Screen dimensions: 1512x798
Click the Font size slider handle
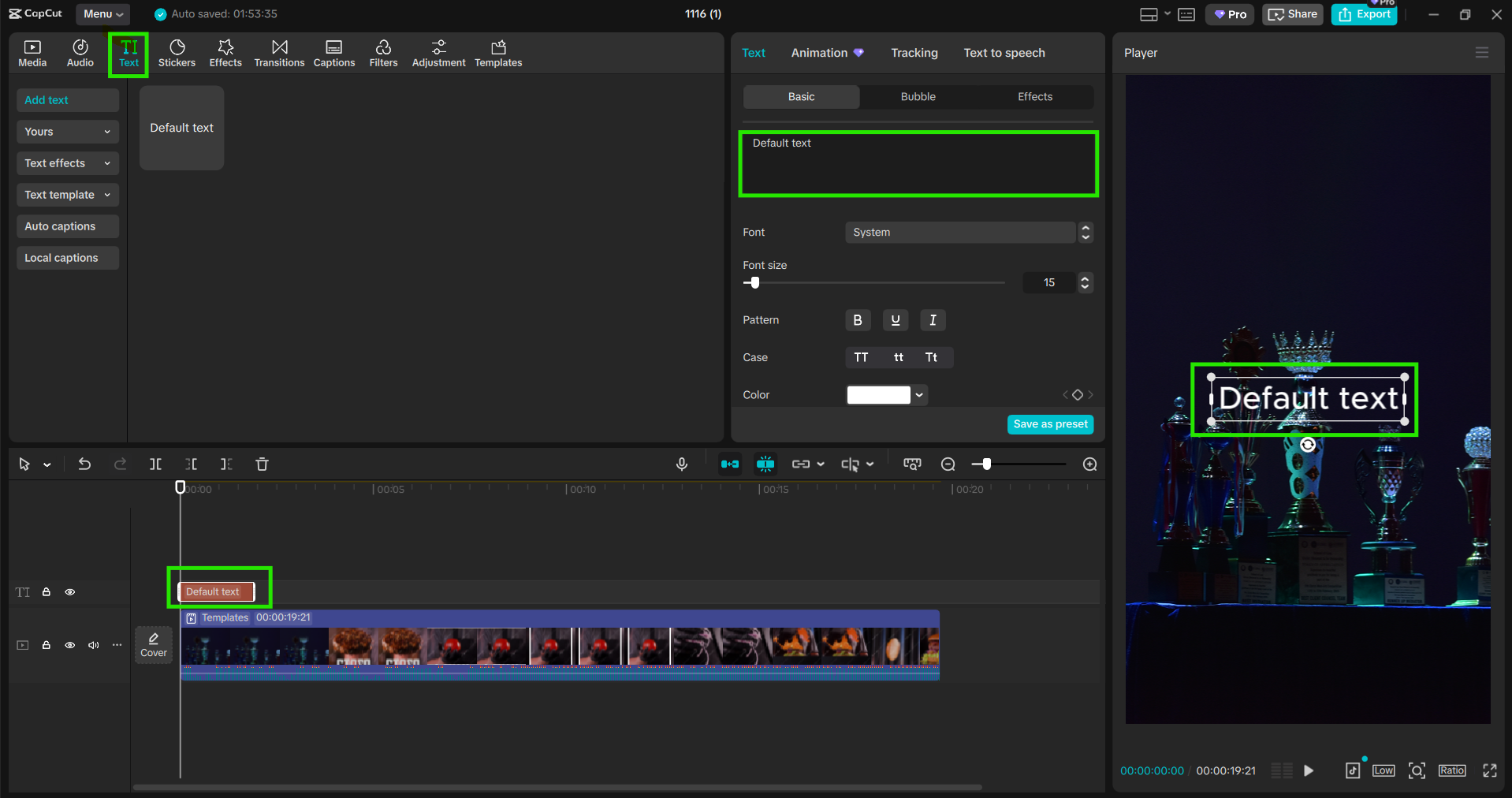[754, 282]
